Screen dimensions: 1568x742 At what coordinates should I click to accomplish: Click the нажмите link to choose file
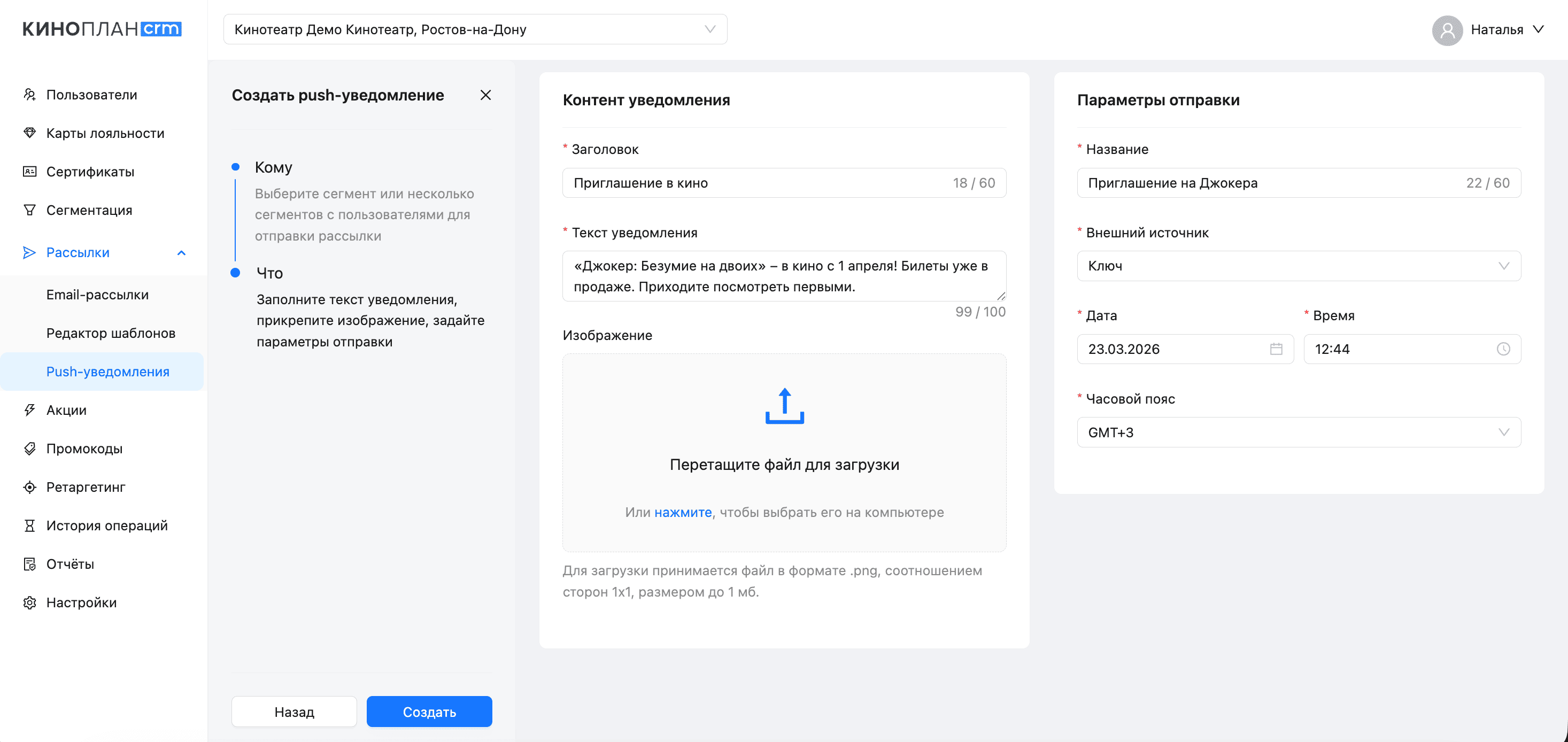682,513
